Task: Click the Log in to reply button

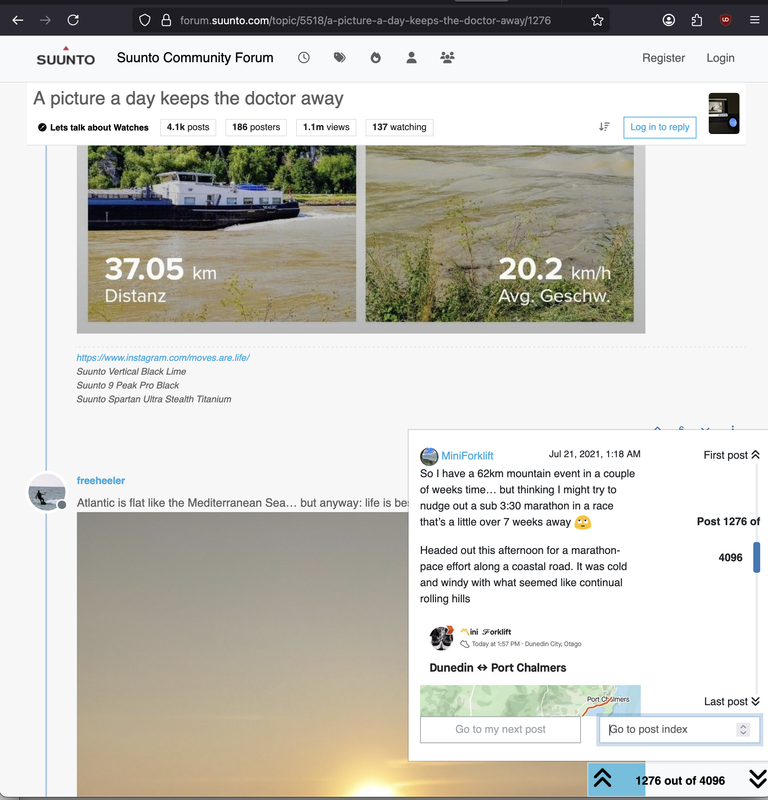Action: pyautogui.click(x=659, y=127)
